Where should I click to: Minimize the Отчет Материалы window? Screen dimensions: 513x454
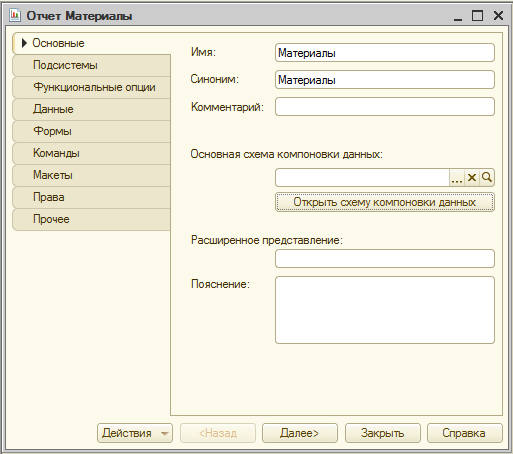click(x=458, y=16)
